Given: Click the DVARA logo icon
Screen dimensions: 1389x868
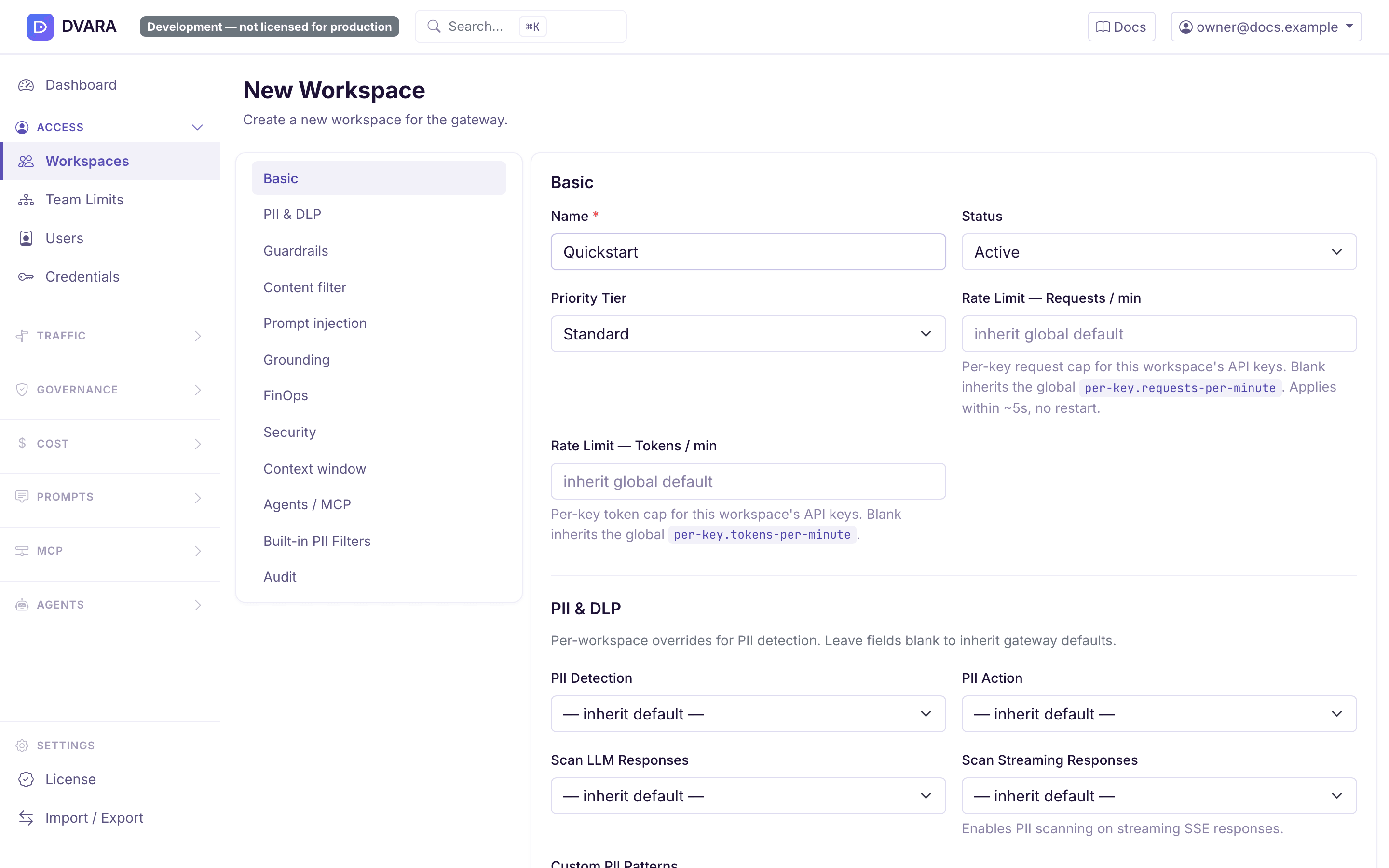Looking at the screenshot, I should coord(40,27).
